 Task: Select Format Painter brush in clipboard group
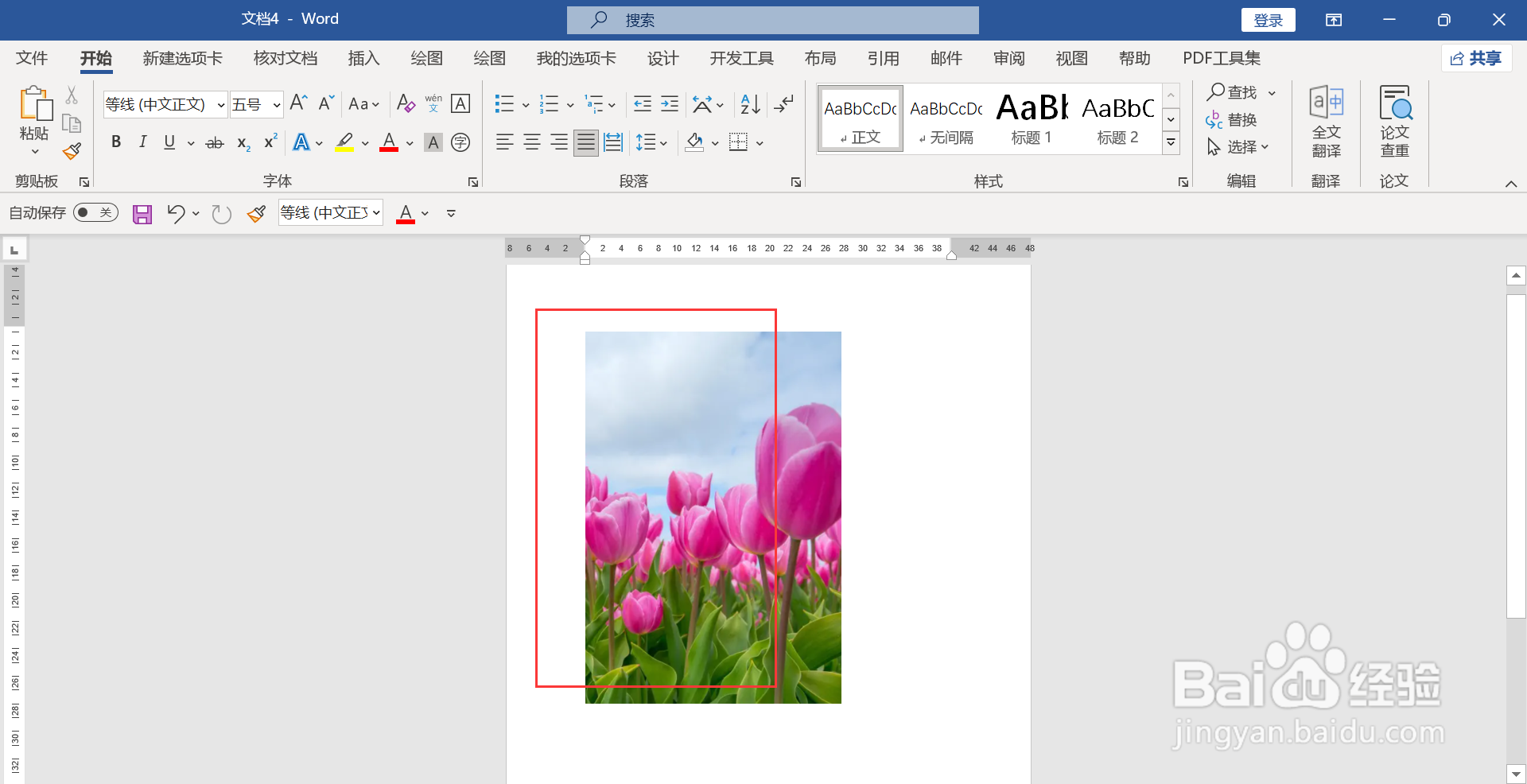[72, 150]
